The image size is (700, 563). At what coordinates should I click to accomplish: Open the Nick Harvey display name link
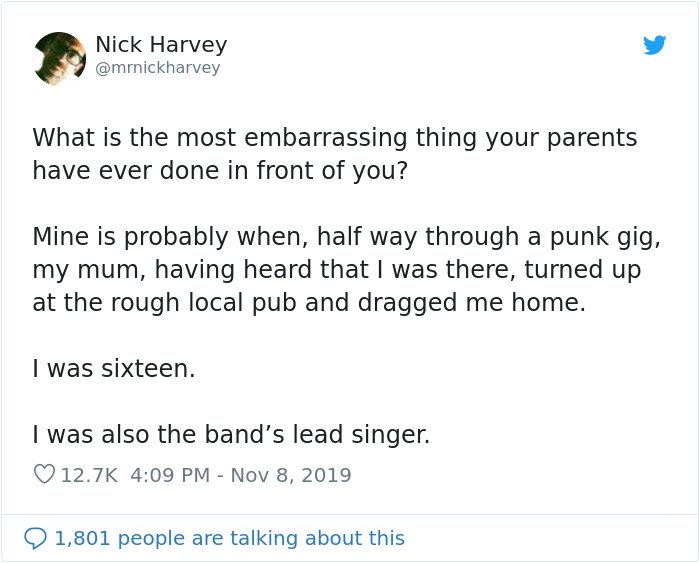(x=161, y=45)
